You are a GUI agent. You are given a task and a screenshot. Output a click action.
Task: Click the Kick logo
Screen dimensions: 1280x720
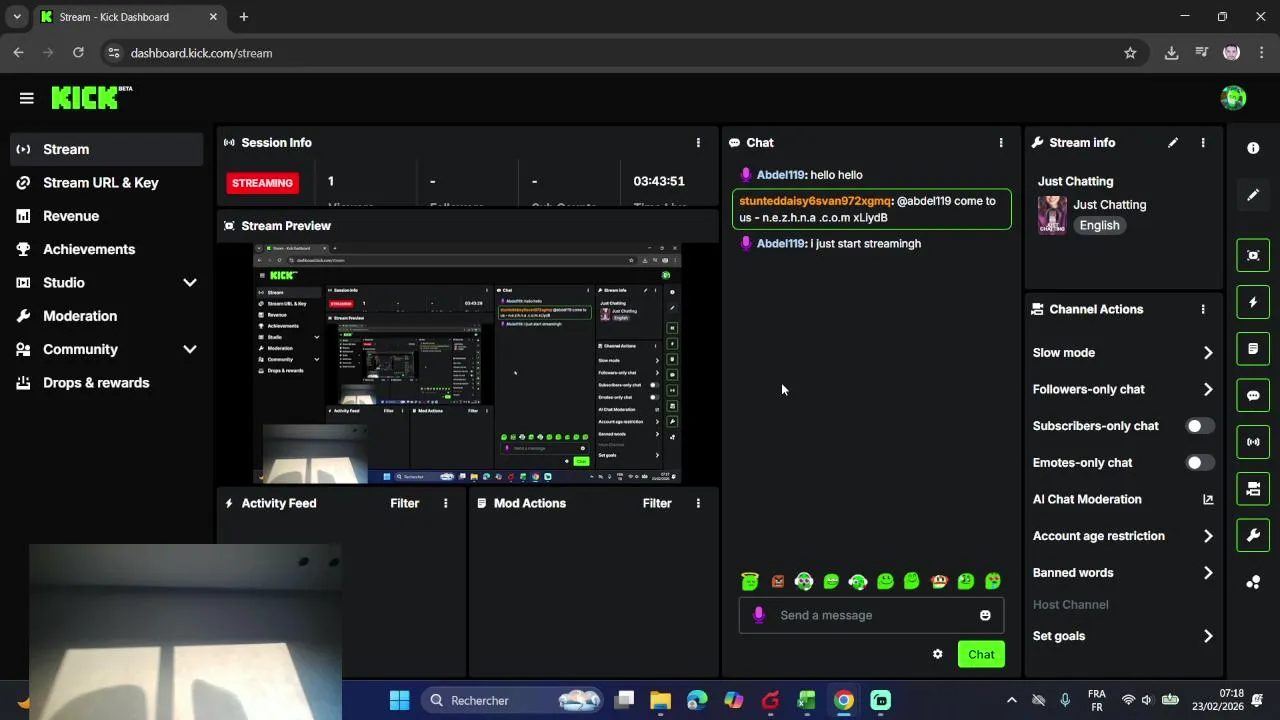pyautogui.click(x=91, y=97)
